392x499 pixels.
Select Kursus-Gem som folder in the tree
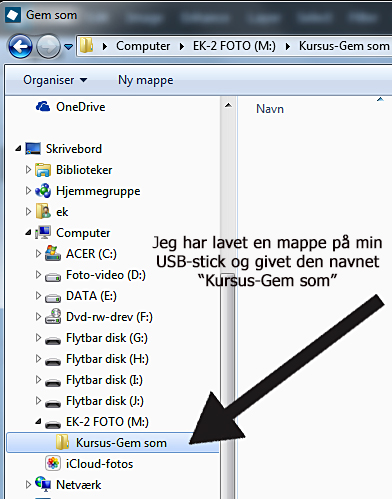[x=113, y=443]
